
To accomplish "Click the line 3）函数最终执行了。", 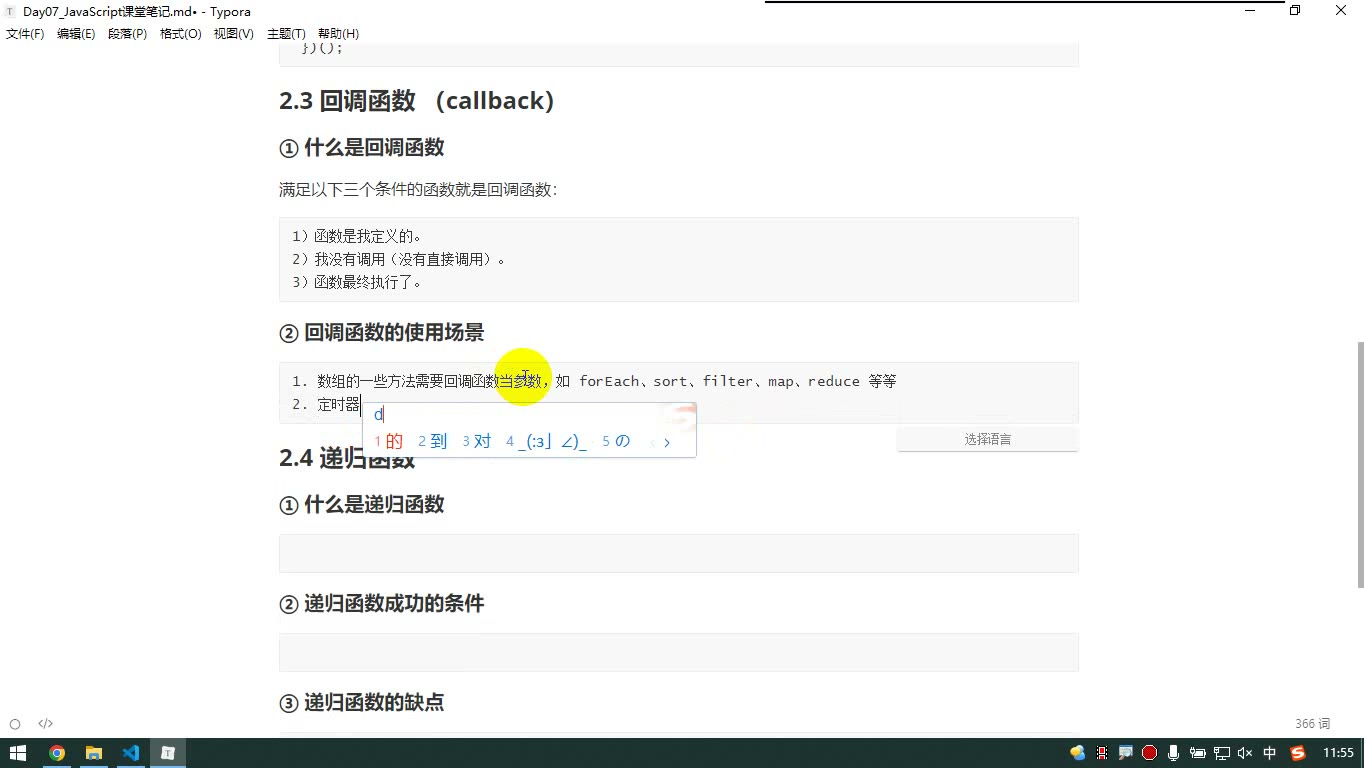I will tap(357, 283).
